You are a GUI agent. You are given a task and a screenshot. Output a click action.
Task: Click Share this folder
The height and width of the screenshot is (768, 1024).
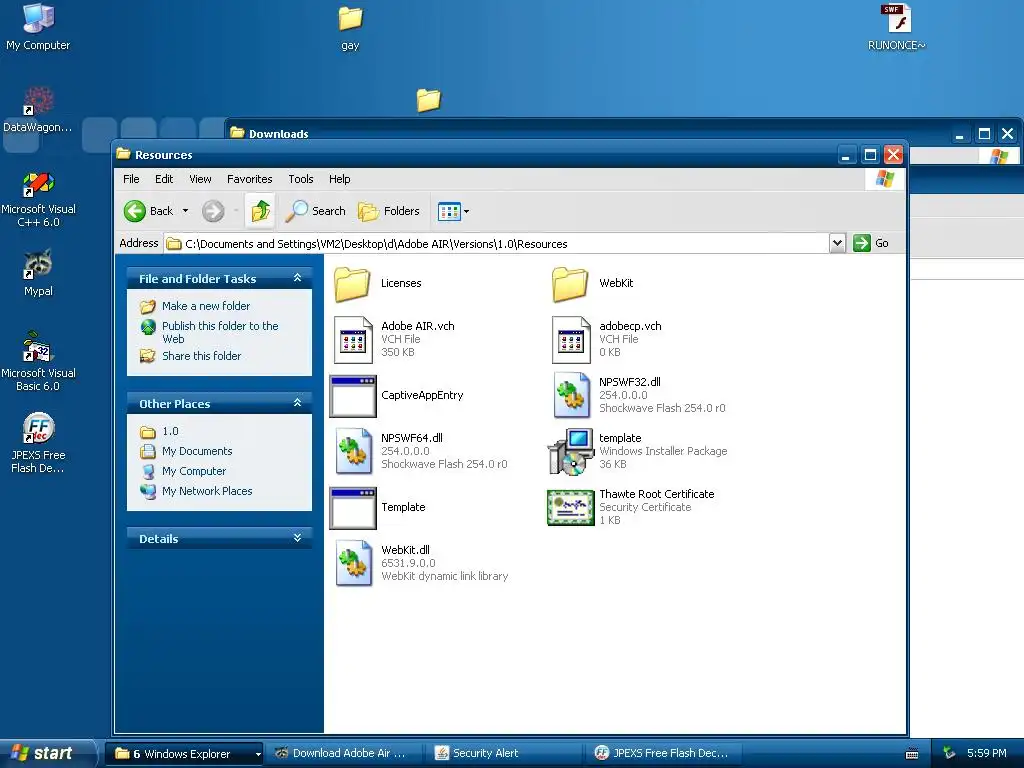[201, 356]
